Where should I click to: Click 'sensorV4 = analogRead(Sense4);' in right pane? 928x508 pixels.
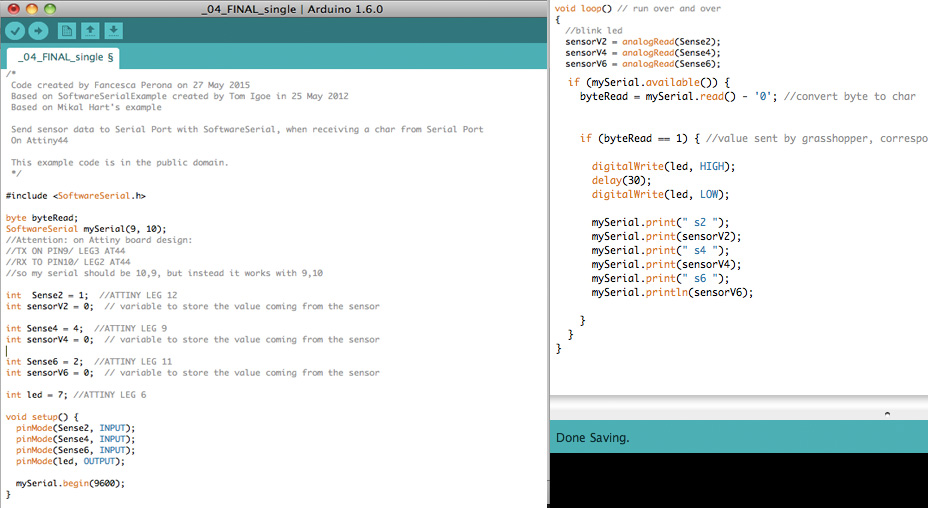pyautogui.click(x=643, y=53)
